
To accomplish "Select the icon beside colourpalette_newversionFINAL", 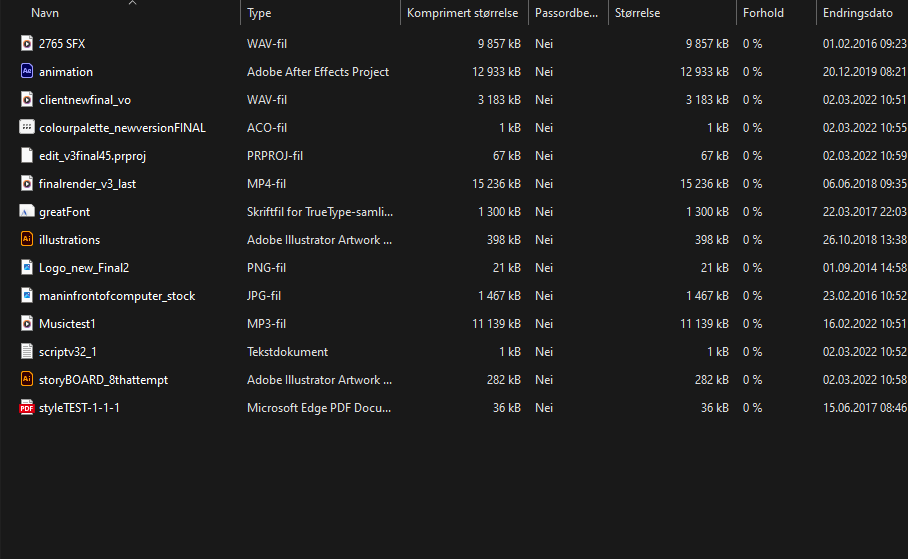I will pos(27,128).
